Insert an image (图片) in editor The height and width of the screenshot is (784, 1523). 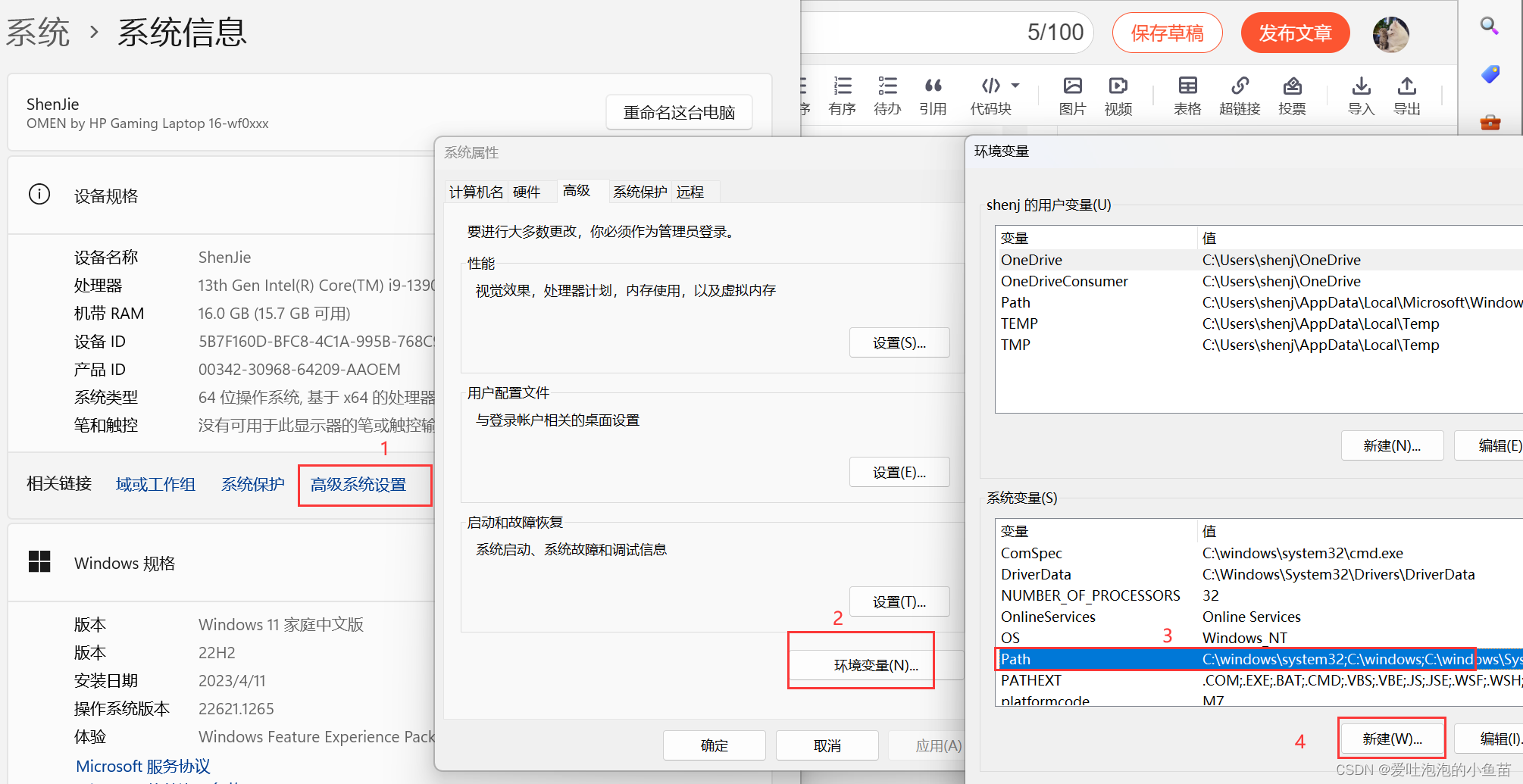click(x=1072, y=95)
